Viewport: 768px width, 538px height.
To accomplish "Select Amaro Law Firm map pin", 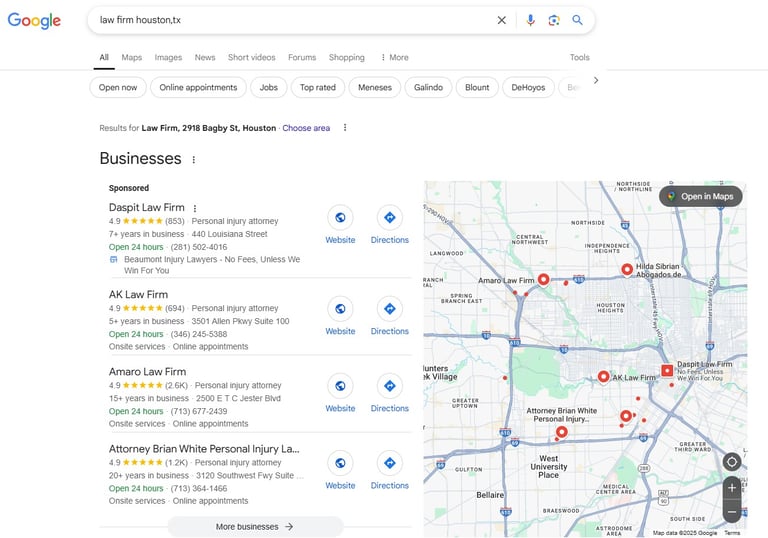I will (543, 279).
